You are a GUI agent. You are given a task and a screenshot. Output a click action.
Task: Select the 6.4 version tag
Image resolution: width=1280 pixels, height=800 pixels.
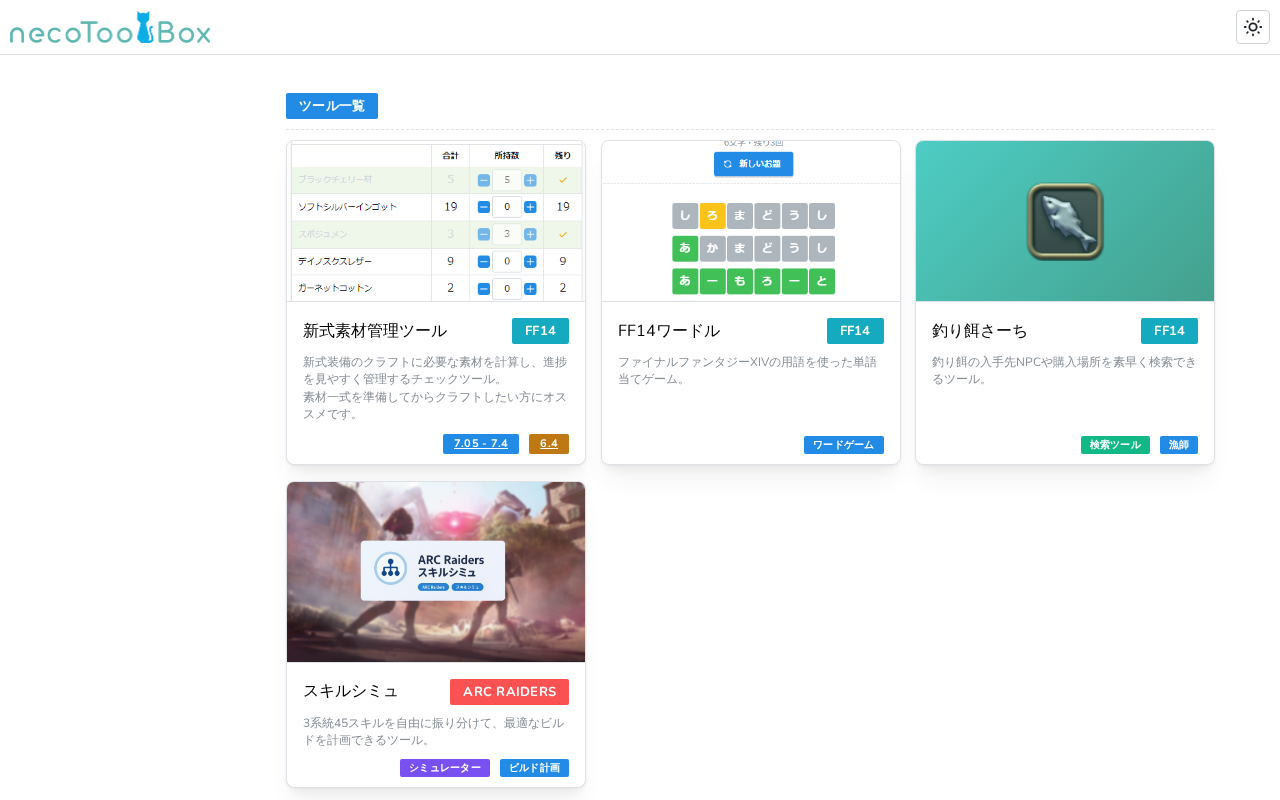pyautogui.click(x=549, y=444)
